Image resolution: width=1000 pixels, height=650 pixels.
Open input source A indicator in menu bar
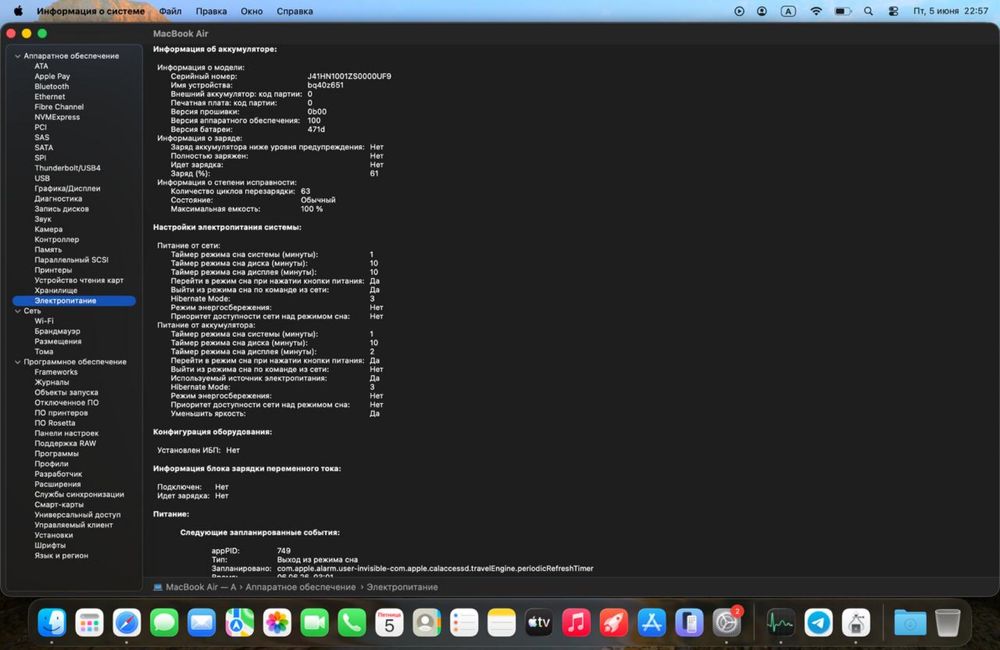click(788, 11)
